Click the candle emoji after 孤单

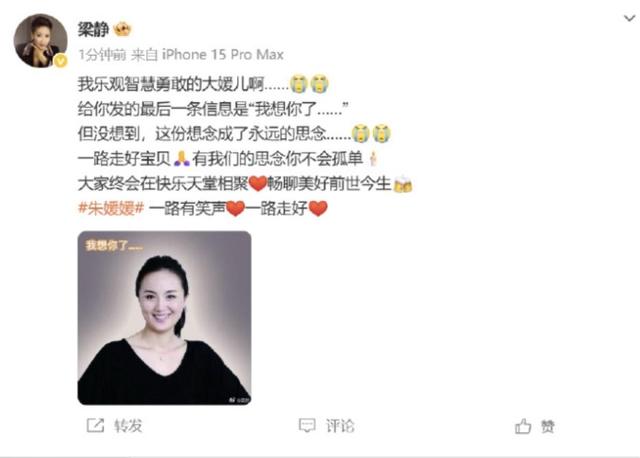pyautogui.click(x=372, y=158)
